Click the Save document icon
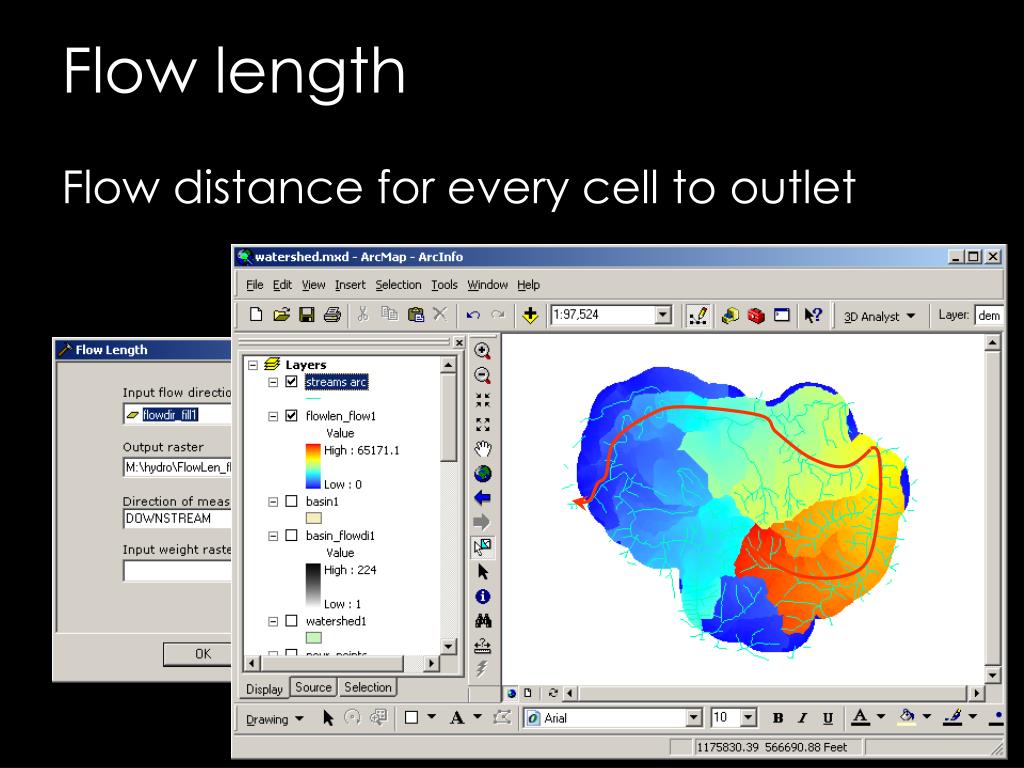Viewport: 1024px width, 768px height. [306, 315]
